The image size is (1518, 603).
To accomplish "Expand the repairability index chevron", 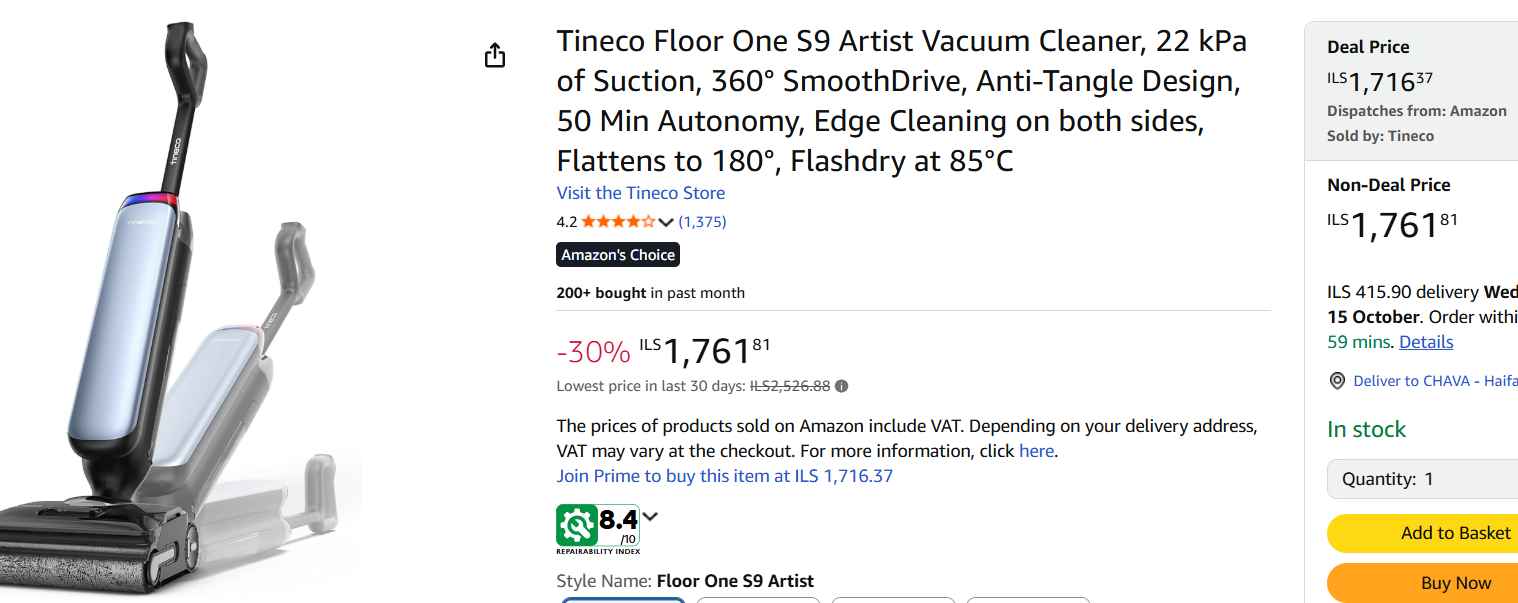I will coord(650,517).
